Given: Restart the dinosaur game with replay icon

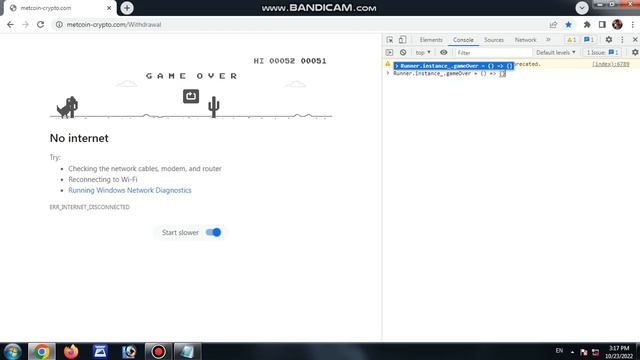Looking at the screenshot, I should tap(191, 96).
